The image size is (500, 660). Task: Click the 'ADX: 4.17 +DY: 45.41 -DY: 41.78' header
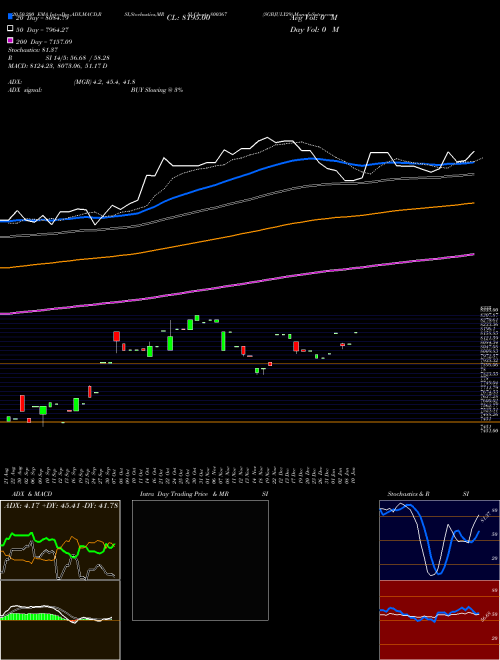(x=61, y=505)
